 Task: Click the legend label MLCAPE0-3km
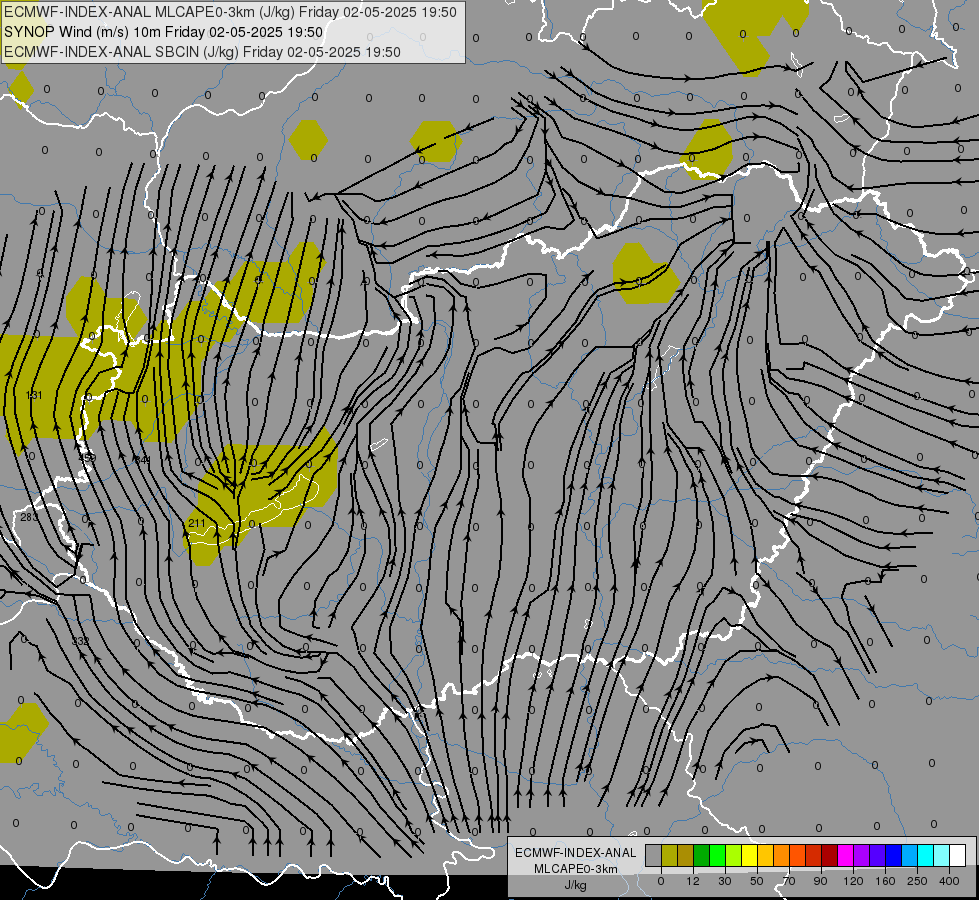575,869
